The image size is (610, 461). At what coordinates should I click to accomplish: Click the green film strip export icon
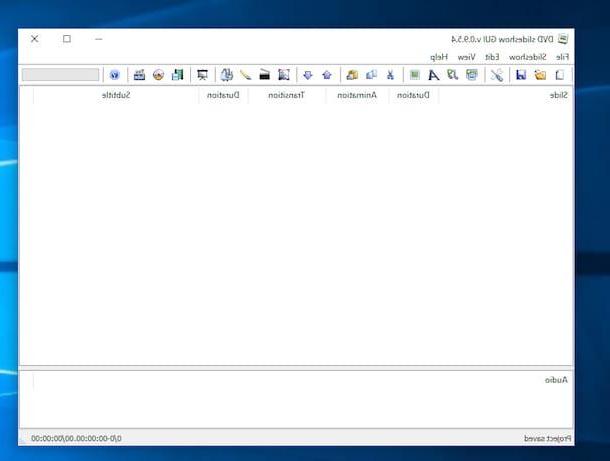177,75
